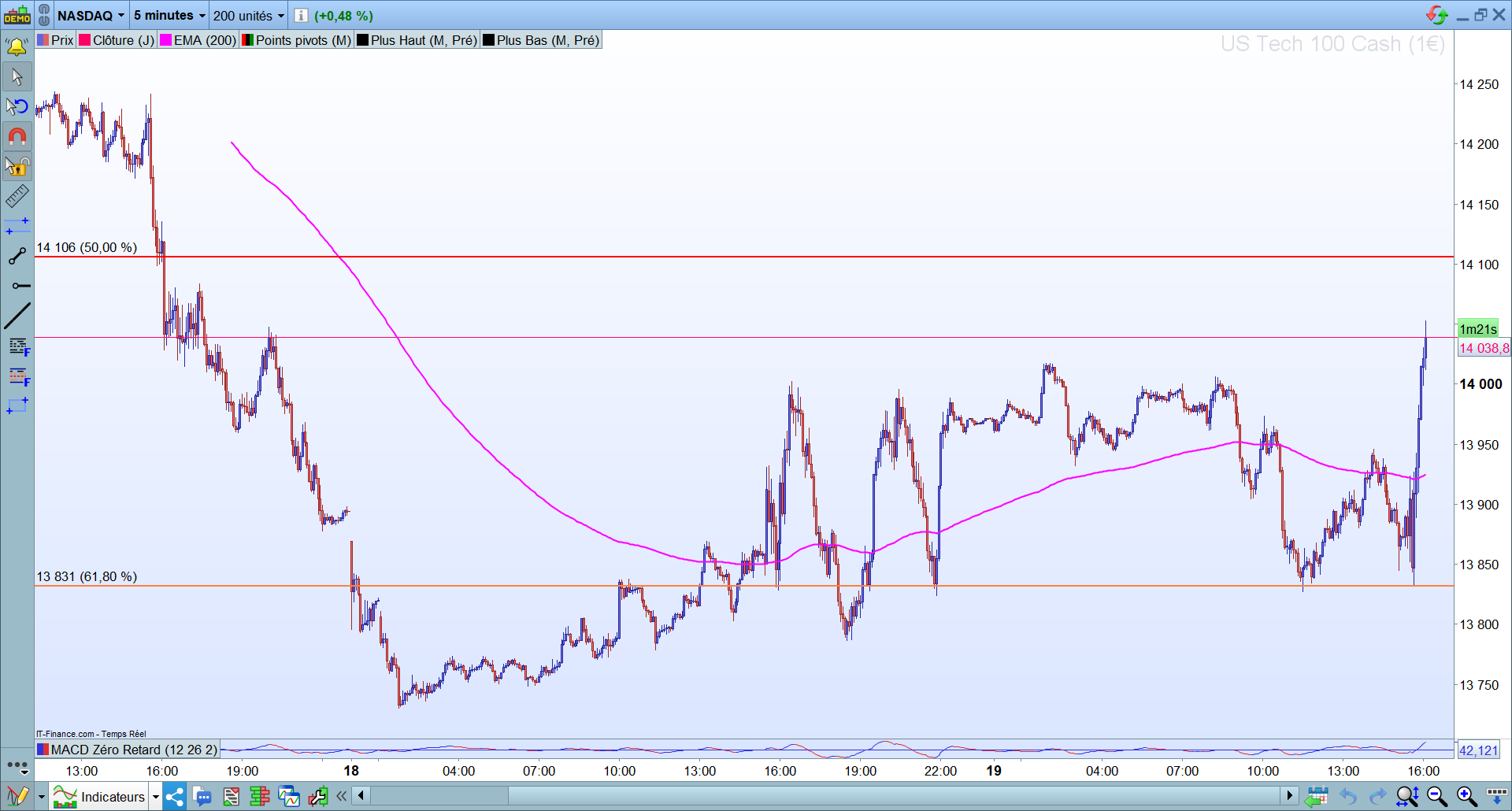Select the diagonal trend line tool
The height and width of the screenshot is (811, 1512).
[x=17, y=316]
